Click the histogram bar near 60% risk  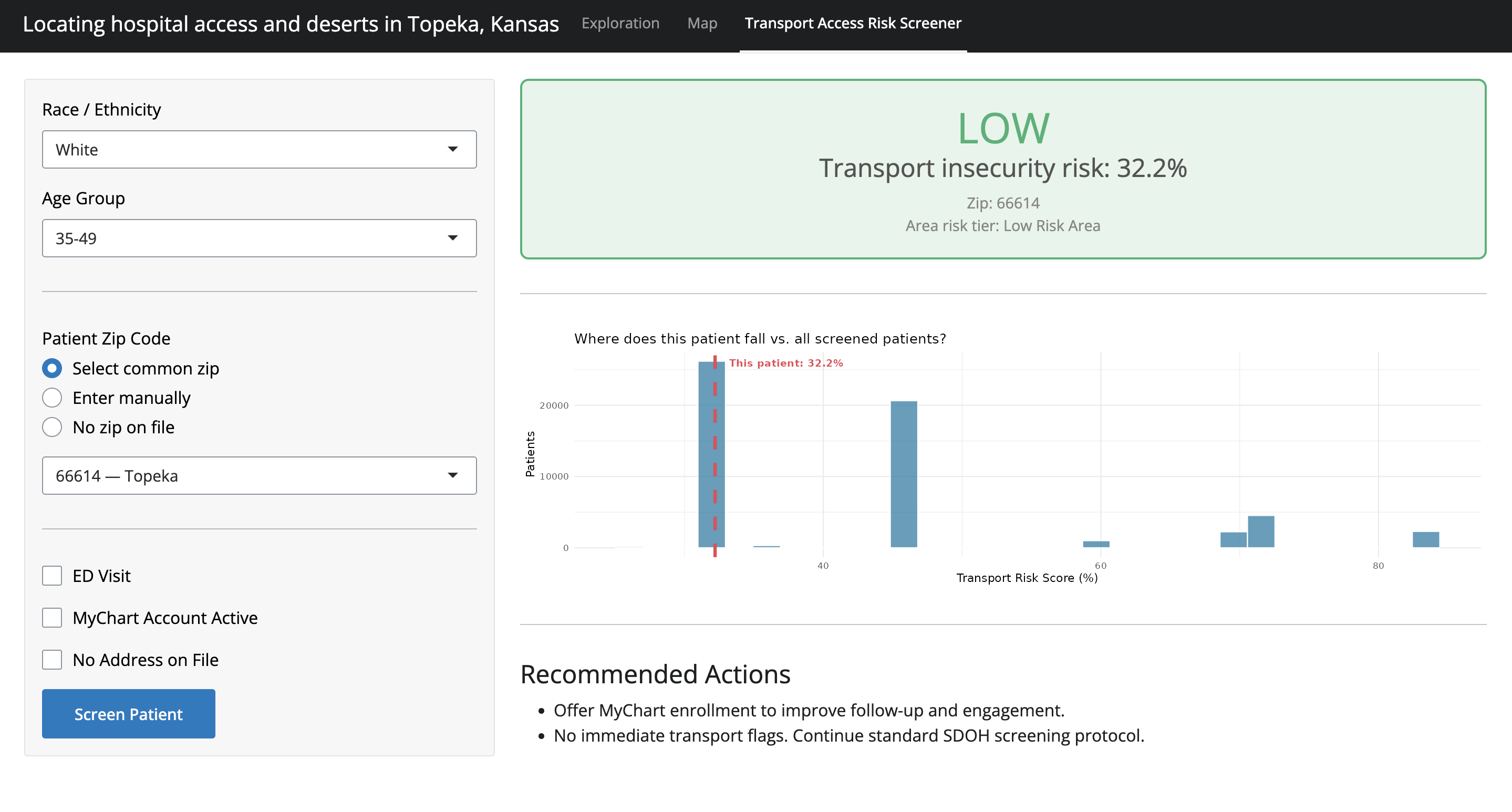1096,544
